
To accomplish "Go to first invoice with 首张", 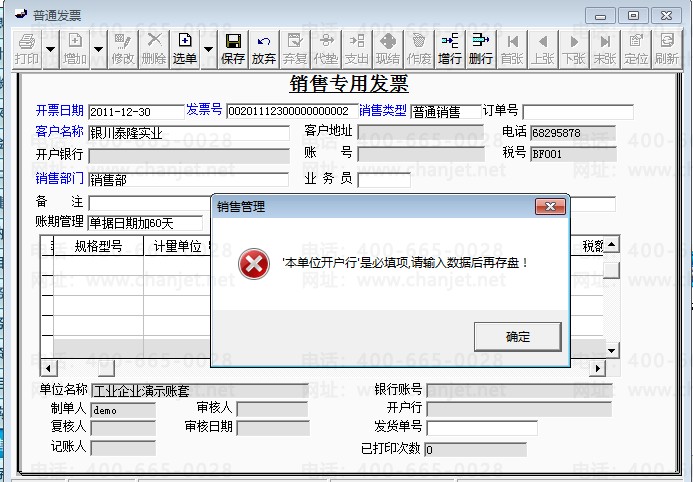I will [512, 49].
